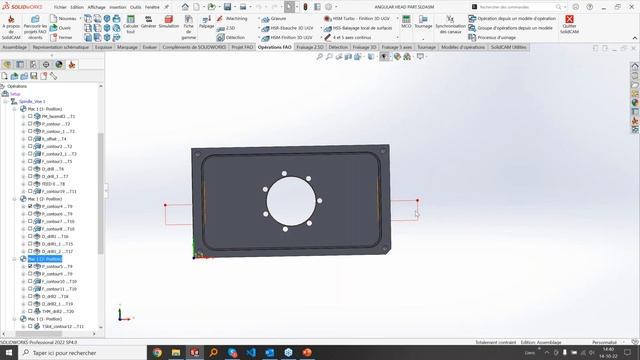Collapse the Mac 1 (2- Position) node
Screen dimensions: 640x360
click(x=15, y=199)
